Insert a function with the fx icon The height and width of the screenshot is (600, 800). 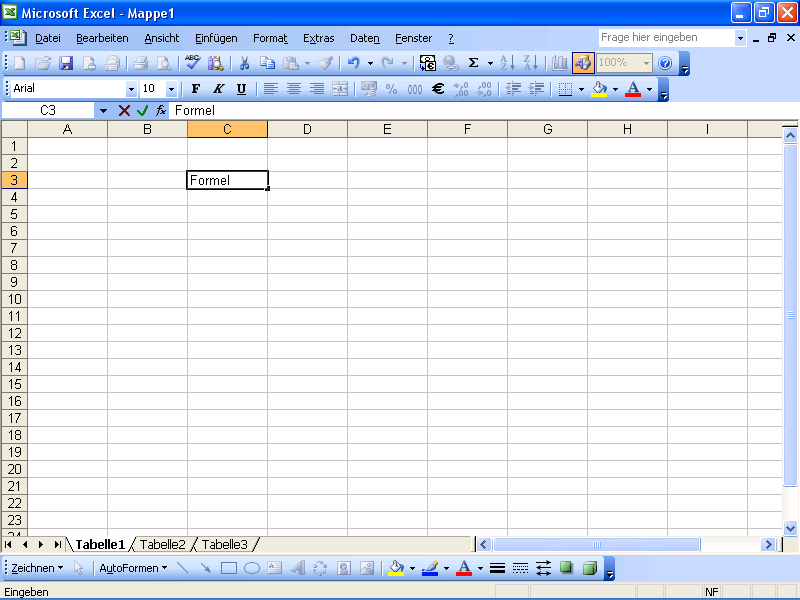tap(160, 111)
